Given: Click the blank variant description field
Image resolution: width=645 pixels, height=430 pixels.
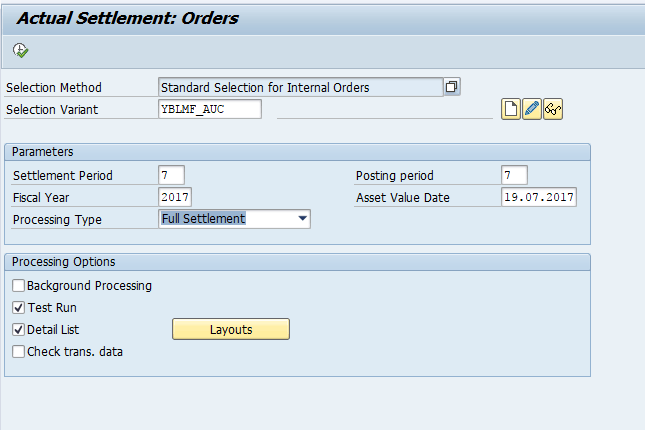Looking at the screenshot, I should pyautogui.click(x=384, y=109).
